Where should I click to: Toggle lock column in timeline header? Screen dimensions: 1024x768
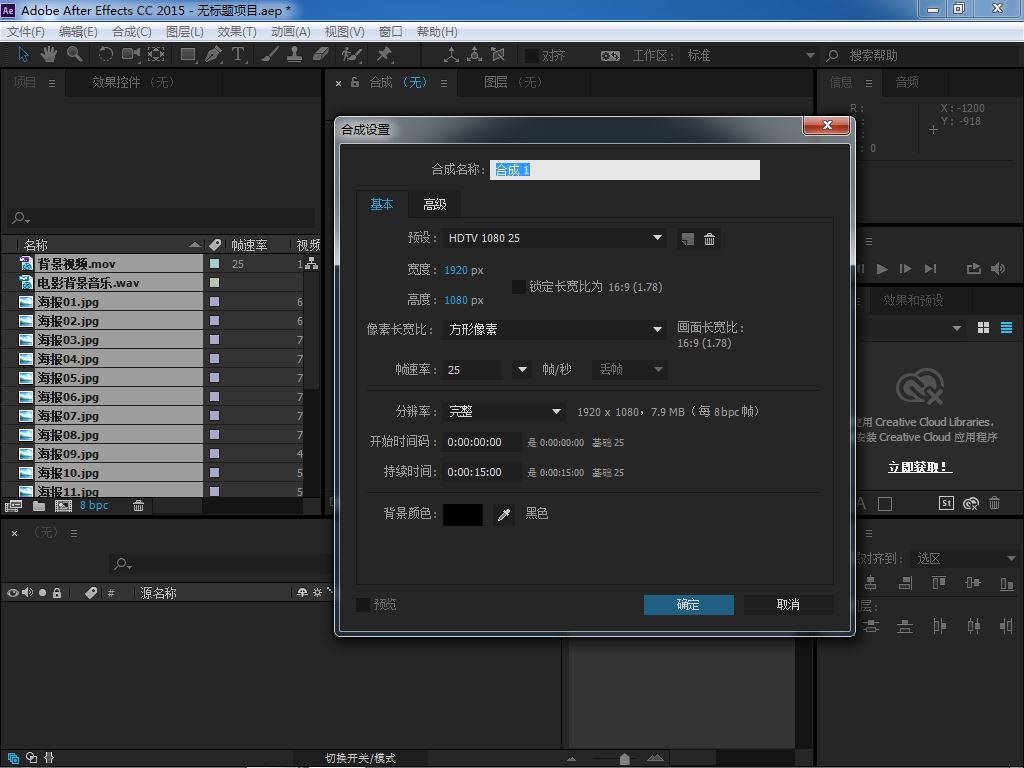[x=57, y=593]
